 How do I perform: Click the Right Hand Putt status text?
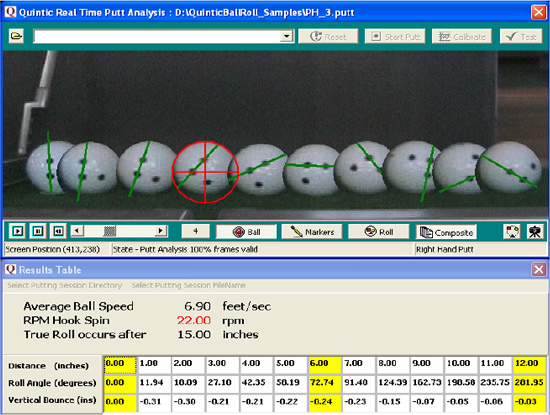445,249
